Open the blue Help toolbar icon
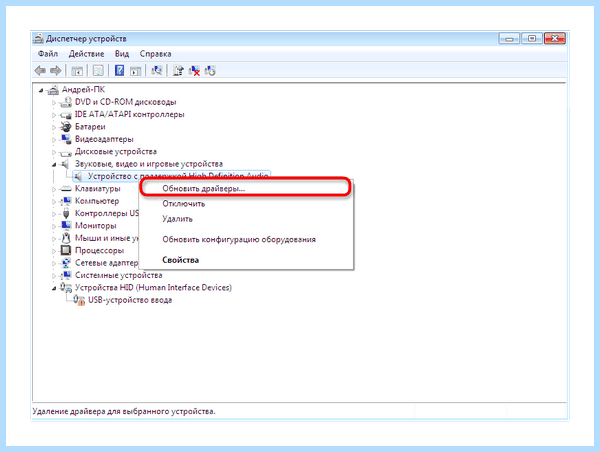Image resolution: width=600 pixels, height=452 pixels. pyautogui.click(x=119, y=70)
